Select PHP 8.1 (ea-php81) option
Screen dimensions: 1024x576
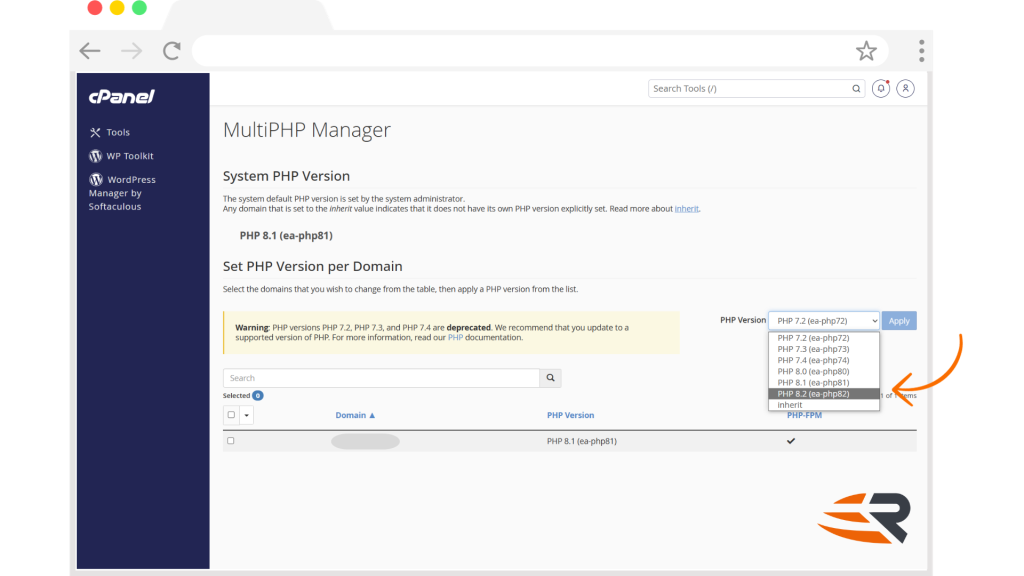[x=824, y=383]
